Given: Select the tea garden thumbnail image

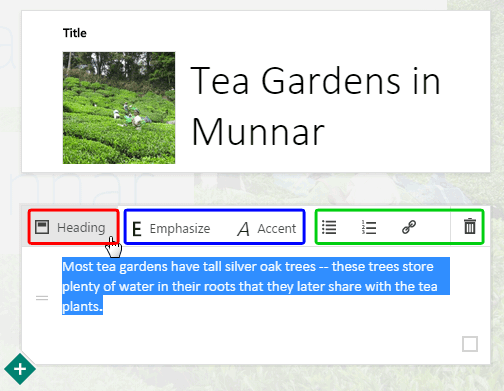Looking at the screenshot, I should tap(119, 108).
